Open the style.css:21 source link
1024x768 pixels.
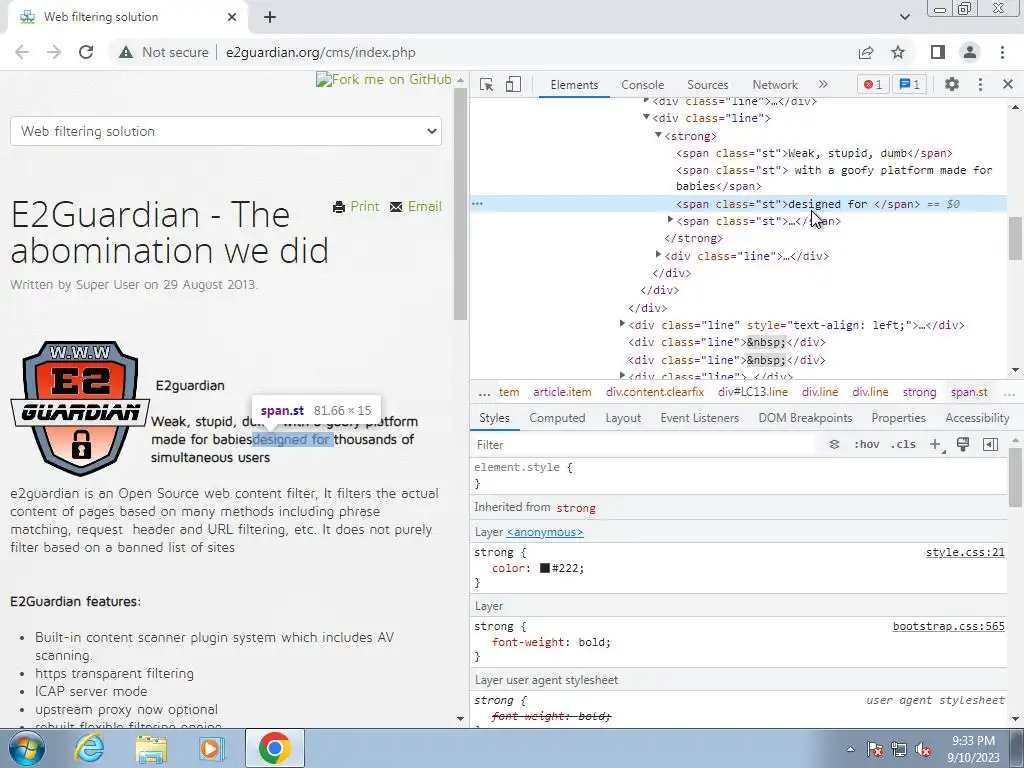(x=965, y=552)
